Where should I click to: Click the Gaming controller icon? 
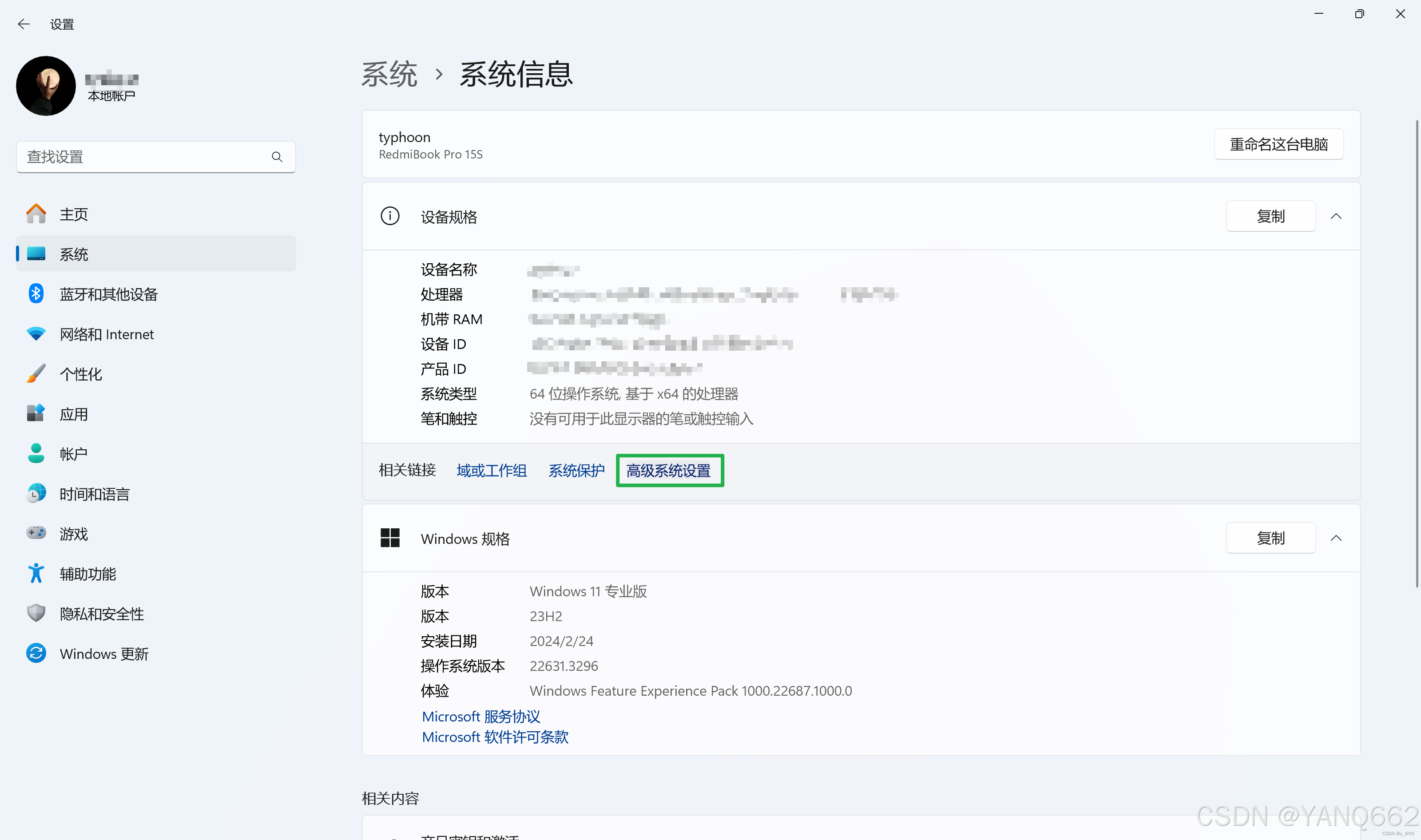[x=36, y=533]
